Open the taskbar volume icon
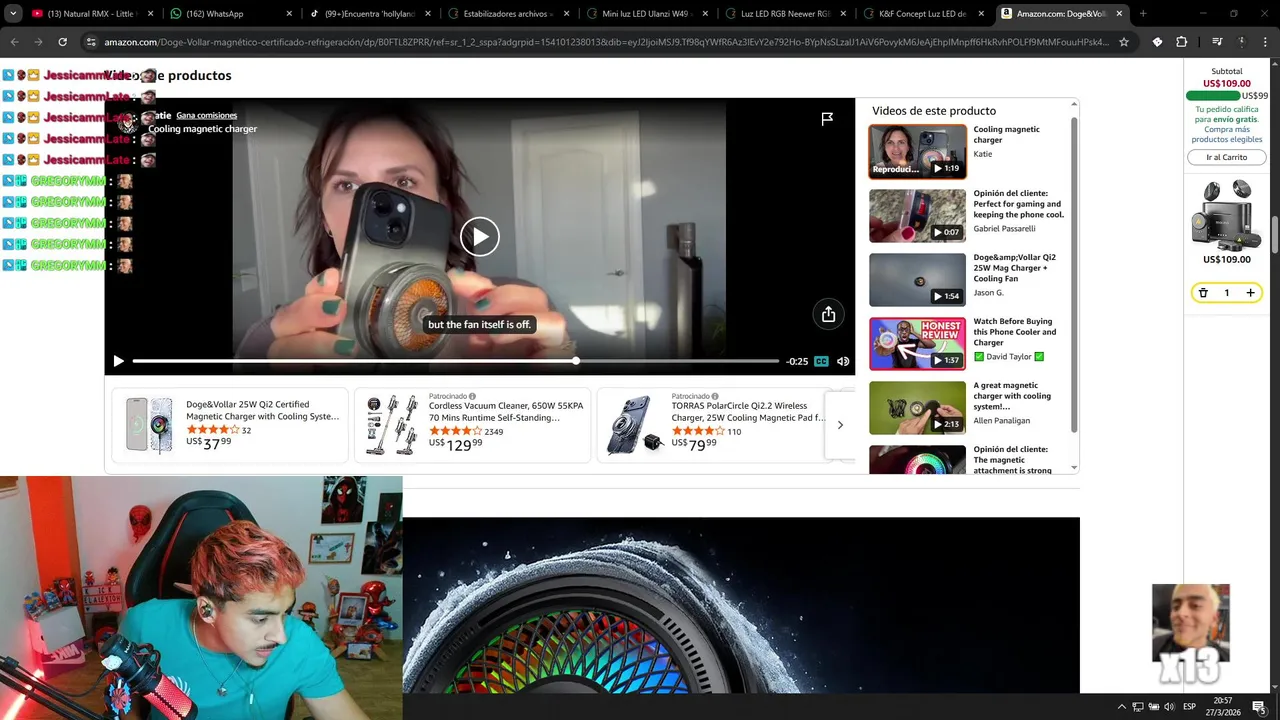The width and height of the screenshot is (1280, 720). (x=1169, y=707)
